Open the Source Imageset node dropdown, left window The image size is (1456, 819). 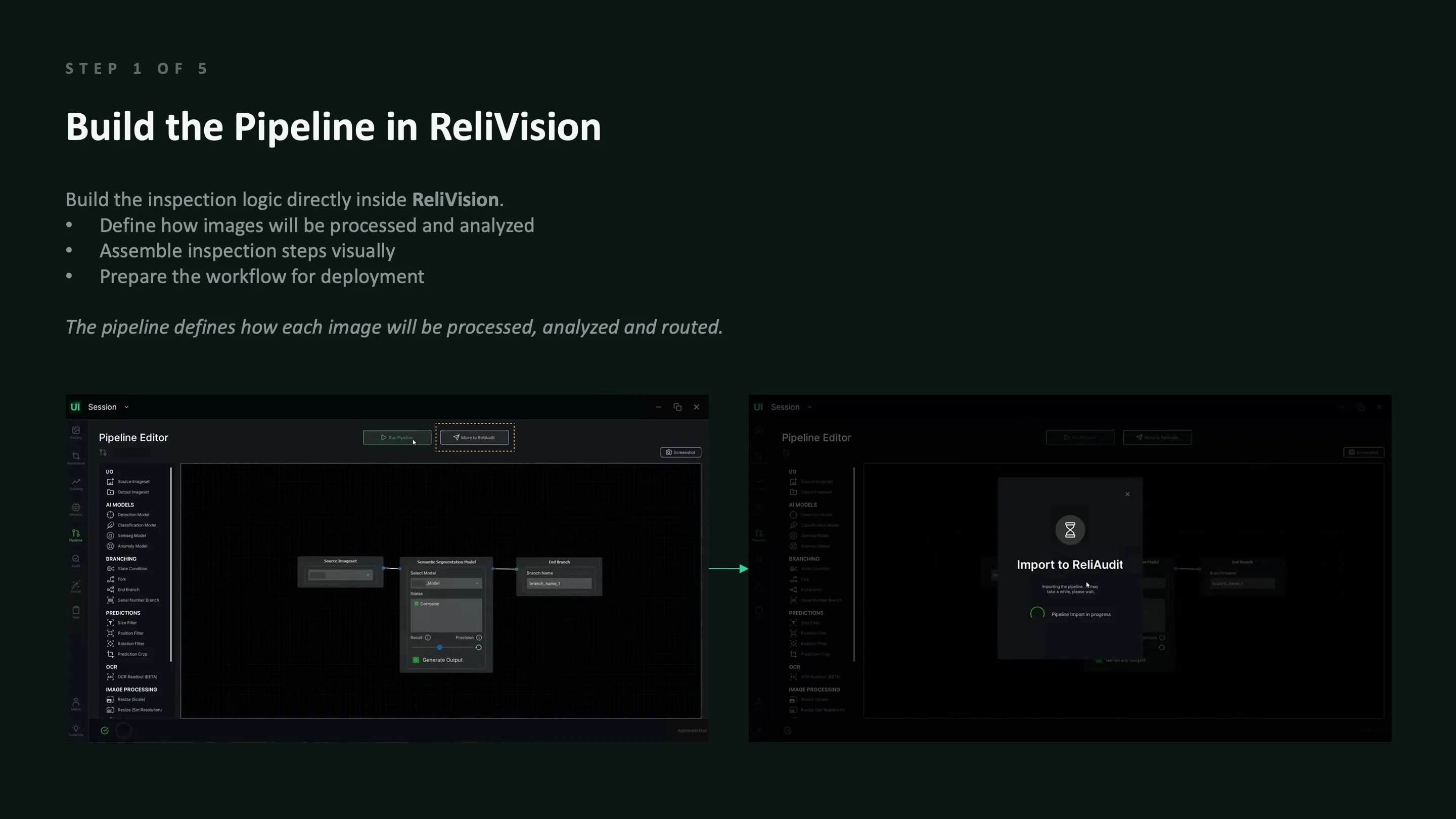pos(340,575)
